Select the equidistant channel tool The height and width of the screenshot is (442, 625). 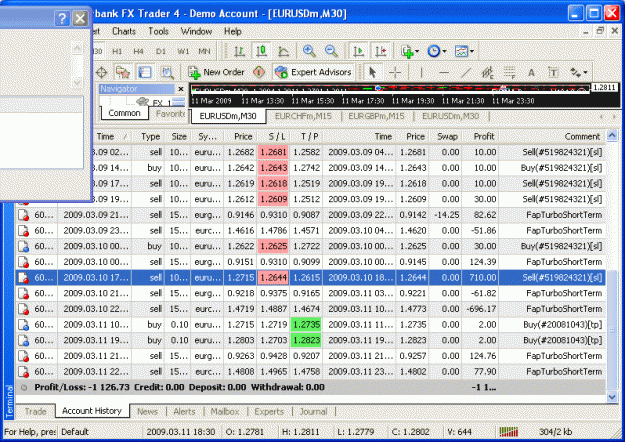[487, 72]
